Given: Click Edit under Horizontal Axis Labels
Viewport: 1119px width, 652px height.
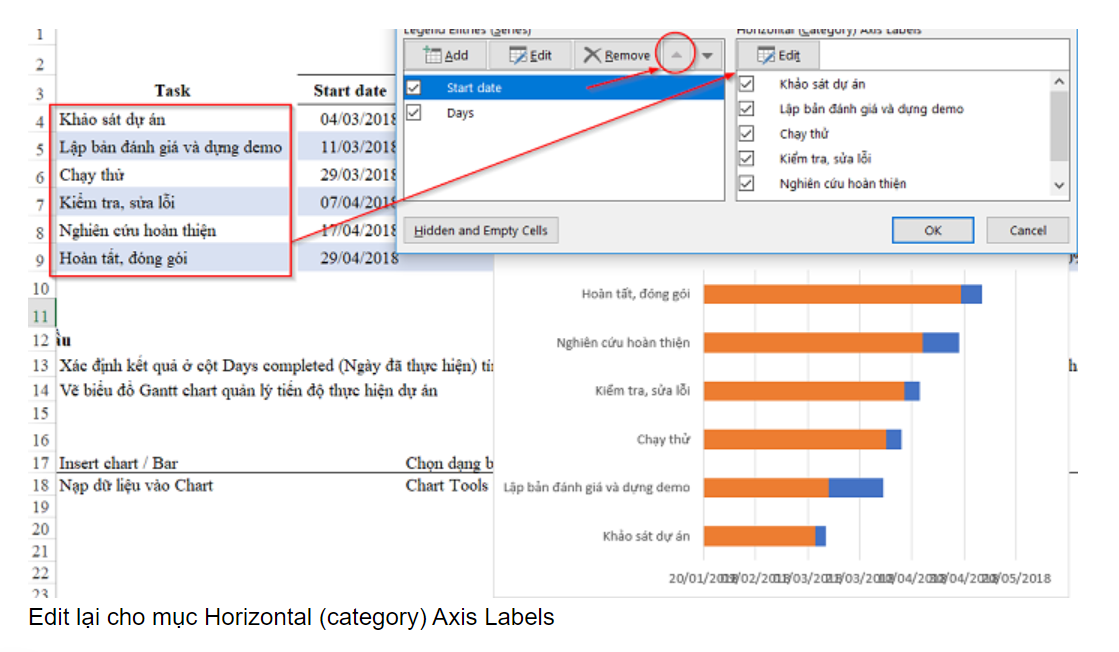Looking at the screenshot, I should point(779,55).
